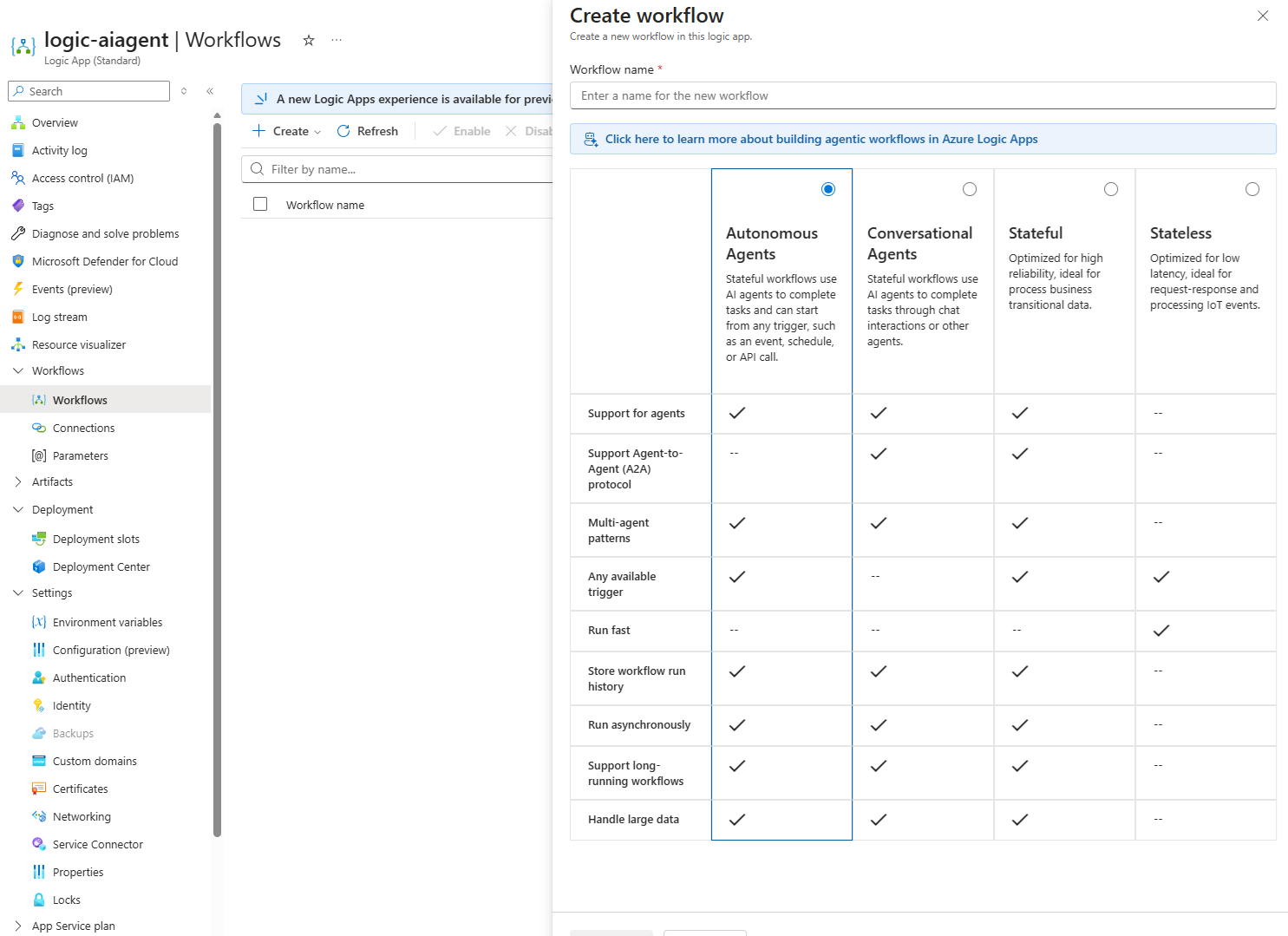
Task: Check the Workflow name select-all checkbox
Action: (260, 204)
